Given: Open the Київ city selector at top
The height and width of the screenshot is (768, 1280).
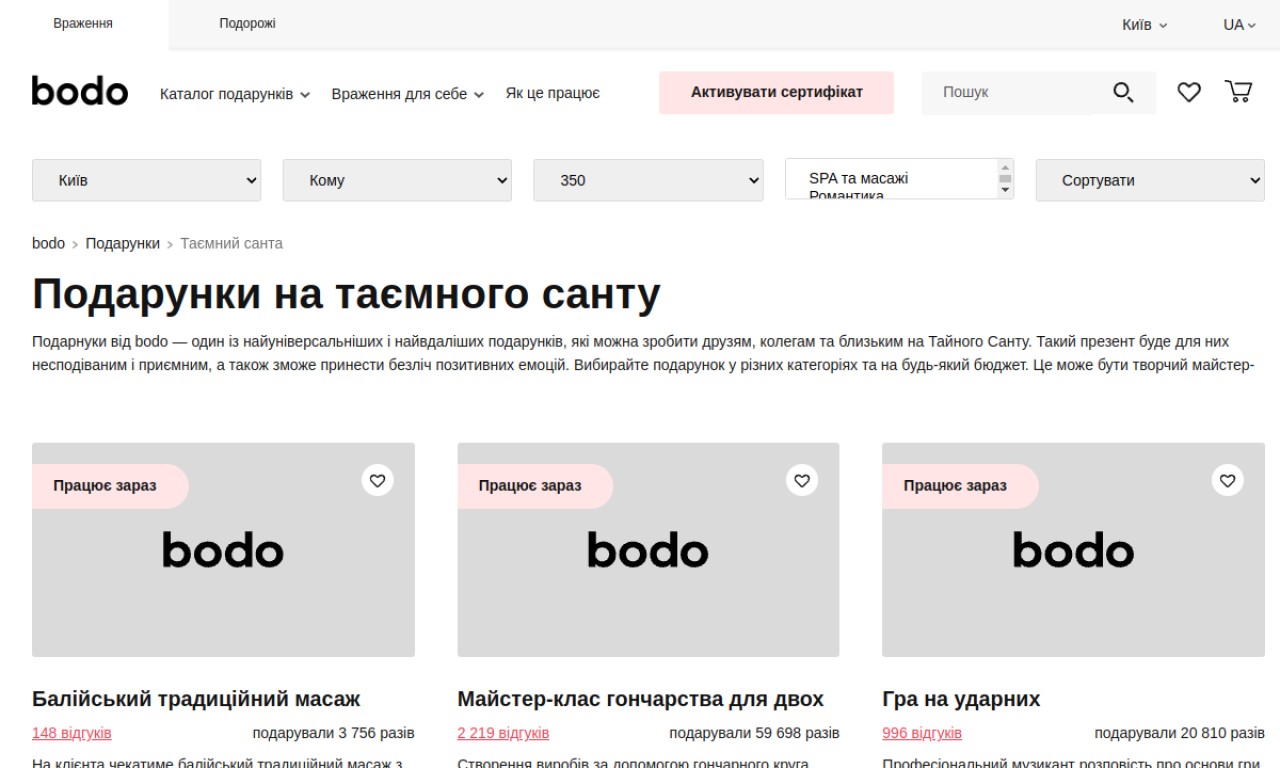Looking at the screenshot, I should point(1144,24).
